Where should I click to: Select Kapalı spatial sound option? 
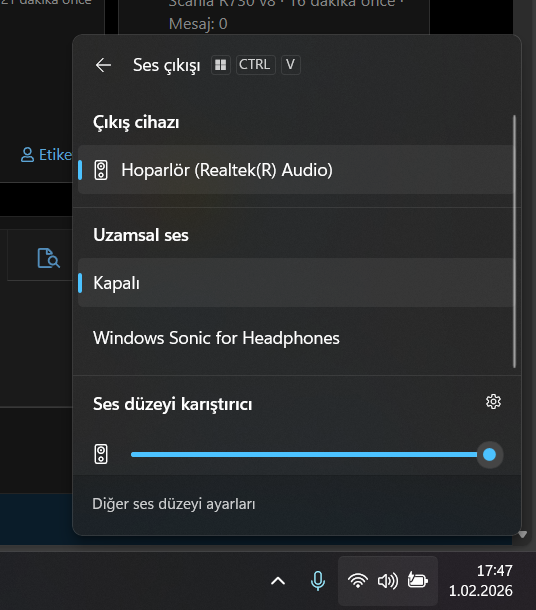(296, 283)
